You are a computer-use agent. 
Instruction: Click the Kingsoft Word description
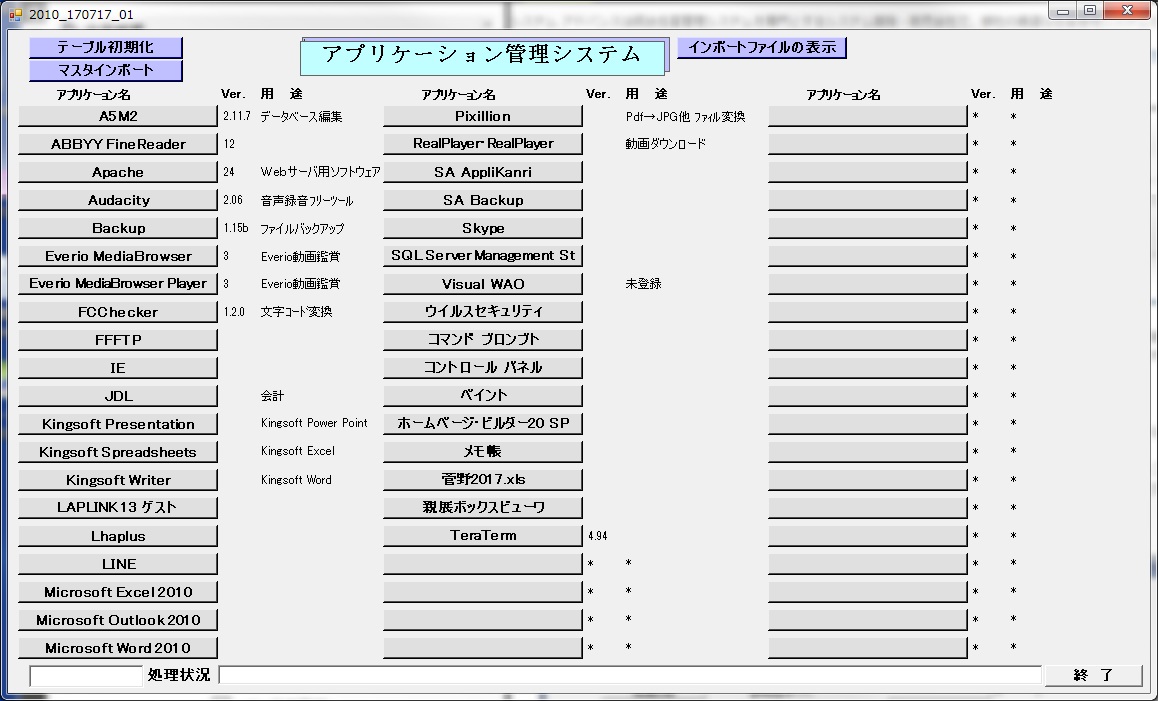[296, 480]
